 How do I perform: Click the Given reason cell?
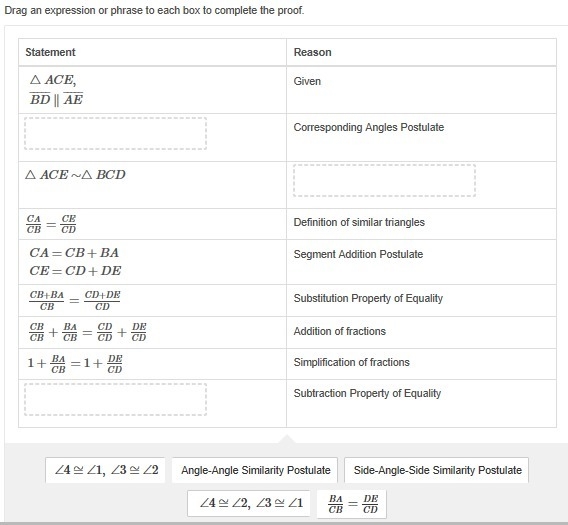(x=307, y=81)
